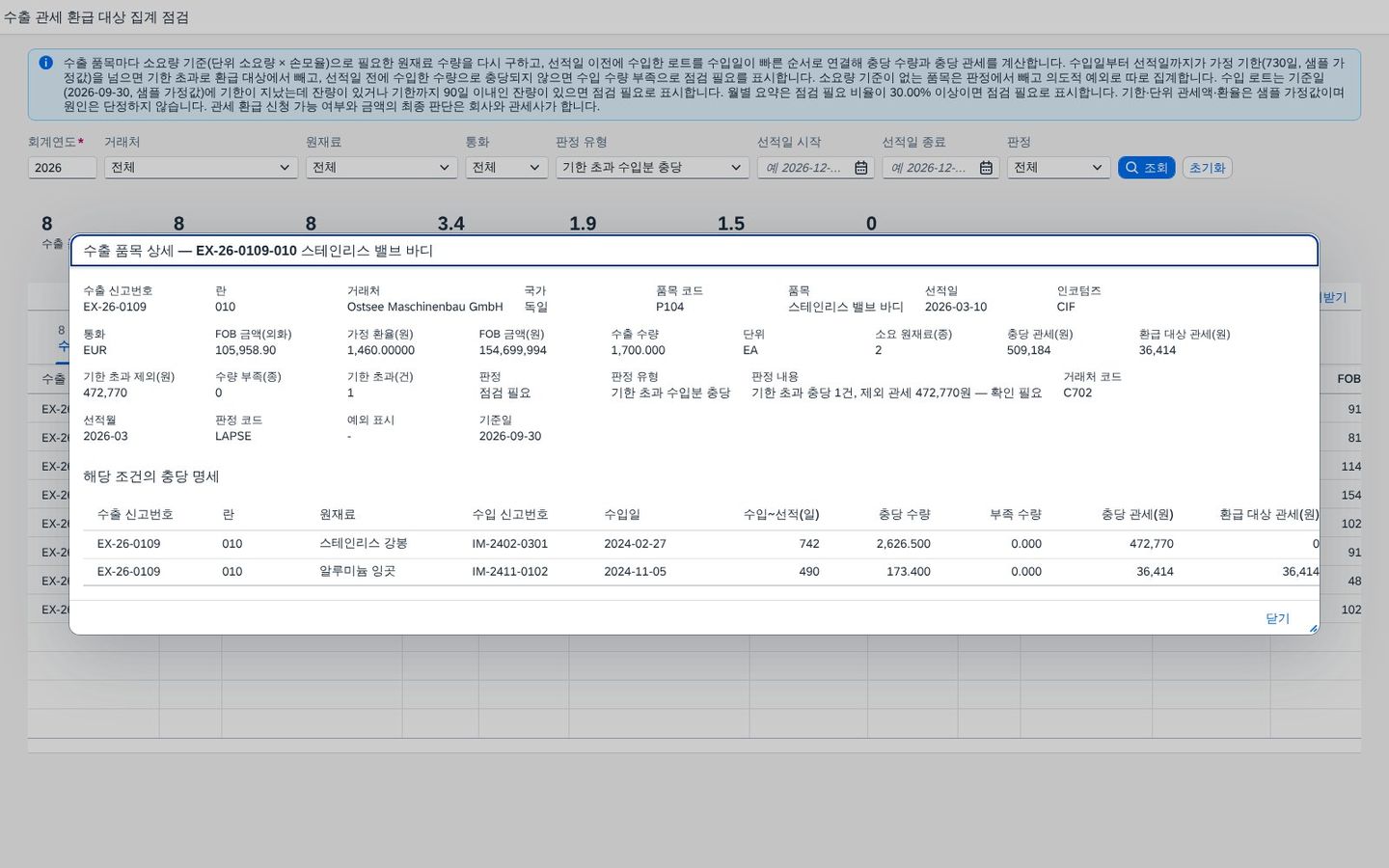The width and height of the screenshot is (1389, 868).
Task: Click the 알루미늄 잉곳 material cell
Action: [357, 572]
